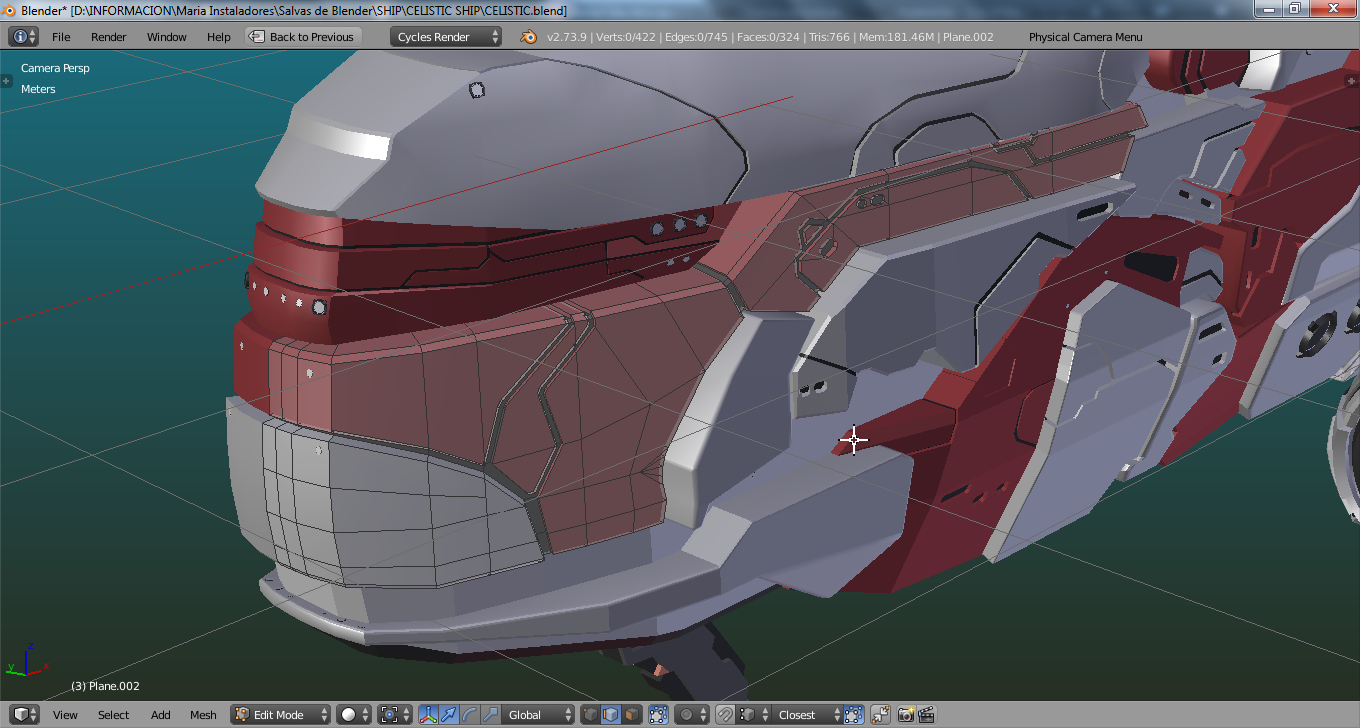Open the Edit Mode selector dropdown
Screen dimensions: 1360x728
coord(281,715)
